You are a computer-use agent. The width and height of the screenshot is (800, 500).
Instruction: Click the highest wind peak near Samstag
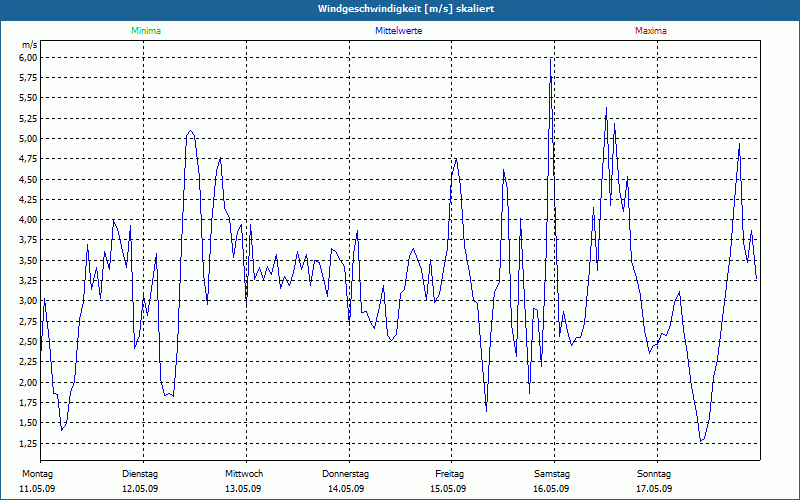(x=551, y=59)
